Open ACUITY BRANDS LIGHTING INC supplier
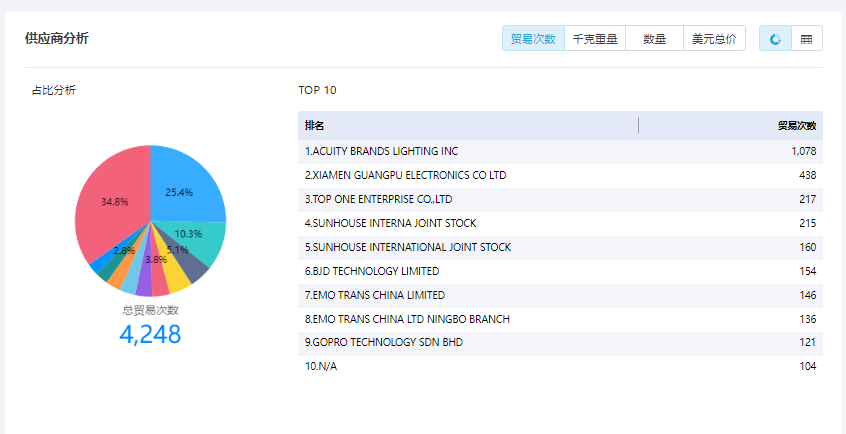The width and height of the screenshot is (846, 434). pyautogui.click(x=381, y=152)
